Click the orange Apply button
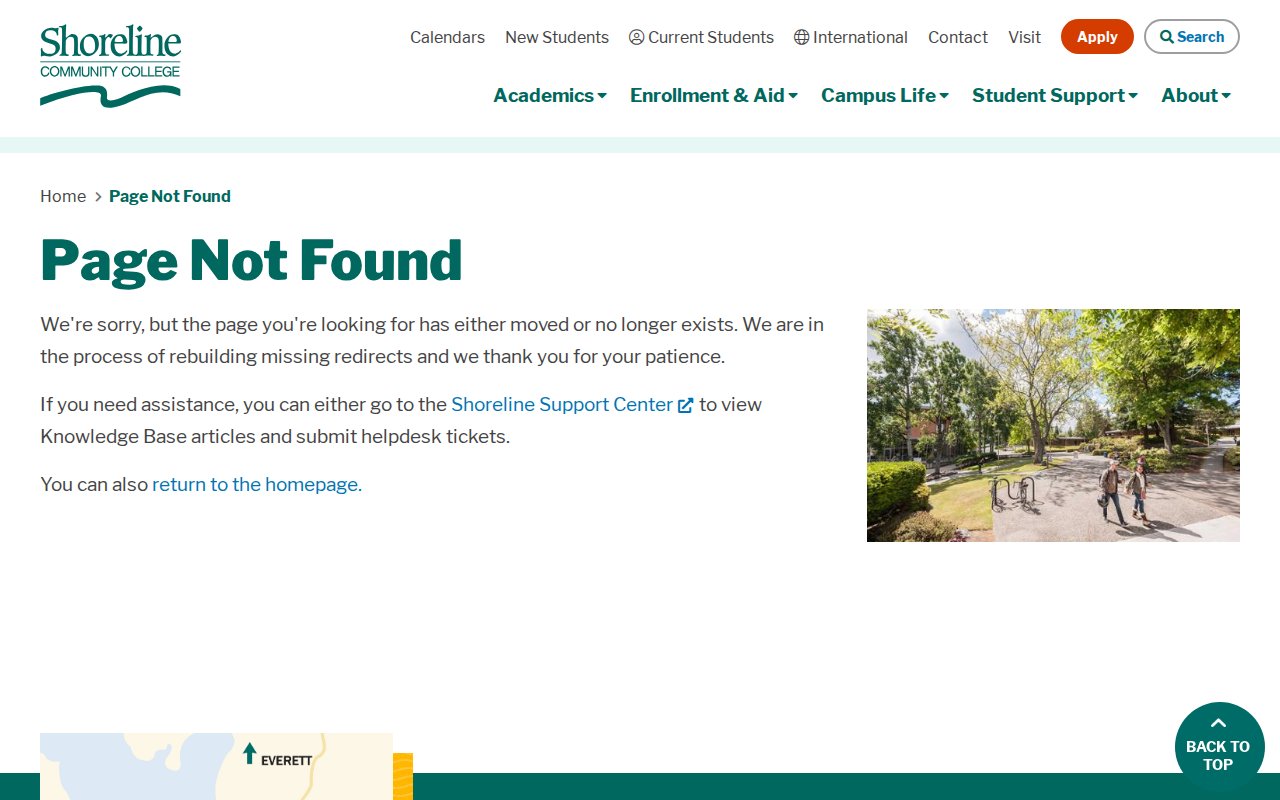1280x800 pixels. (x=1096, y=37)
